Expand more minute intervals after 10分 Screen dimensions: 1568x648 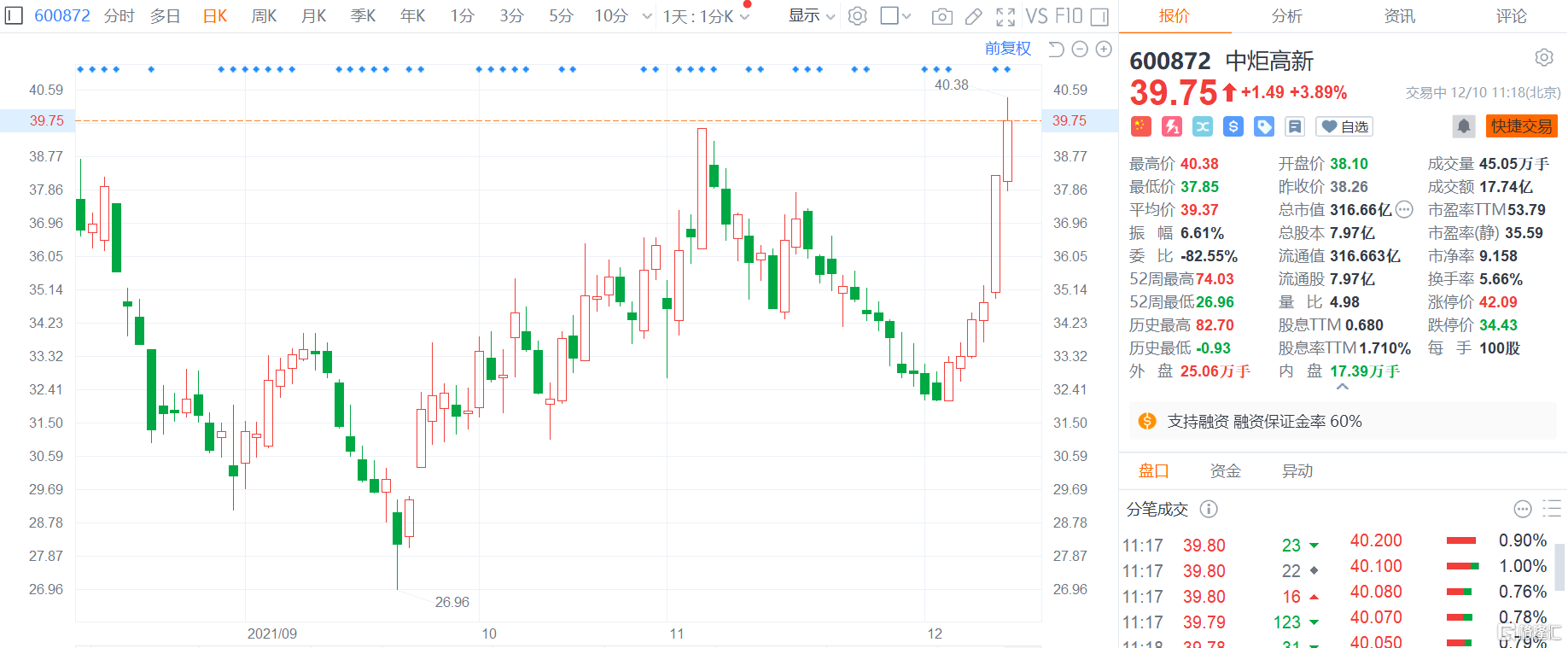tap(647, 16)
